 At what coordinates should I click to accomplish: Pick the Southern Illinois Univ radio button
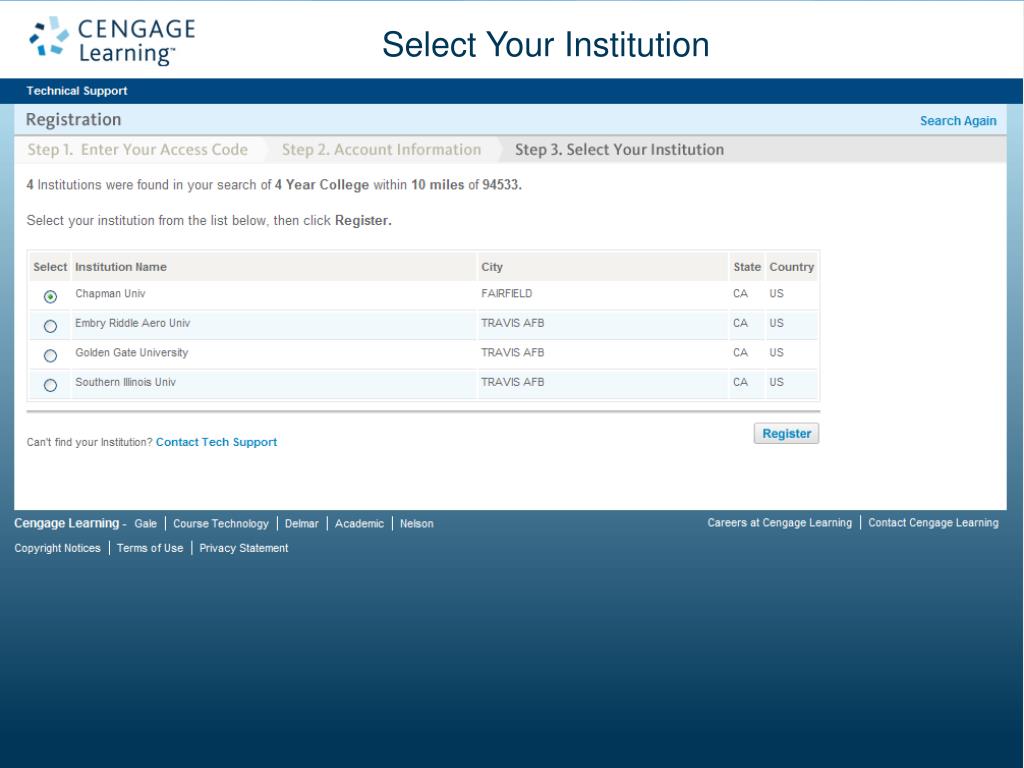pyautogui.click(x=50, y=385)
